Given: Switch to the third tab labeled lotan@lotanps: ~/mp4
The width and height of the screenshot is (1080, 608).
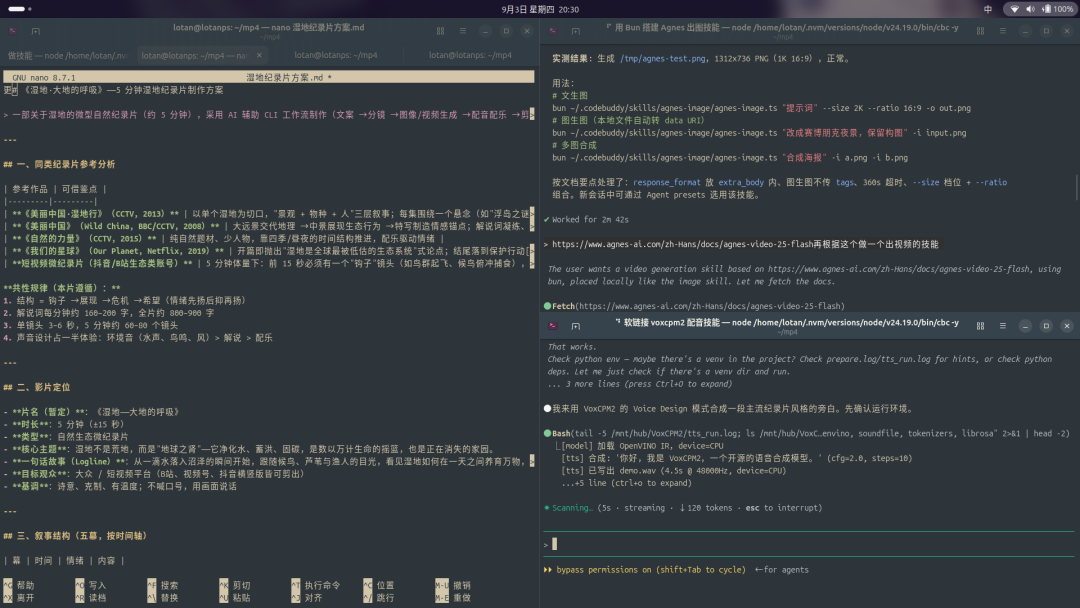Looking at the screenshot, I should [x=335, y=55].
